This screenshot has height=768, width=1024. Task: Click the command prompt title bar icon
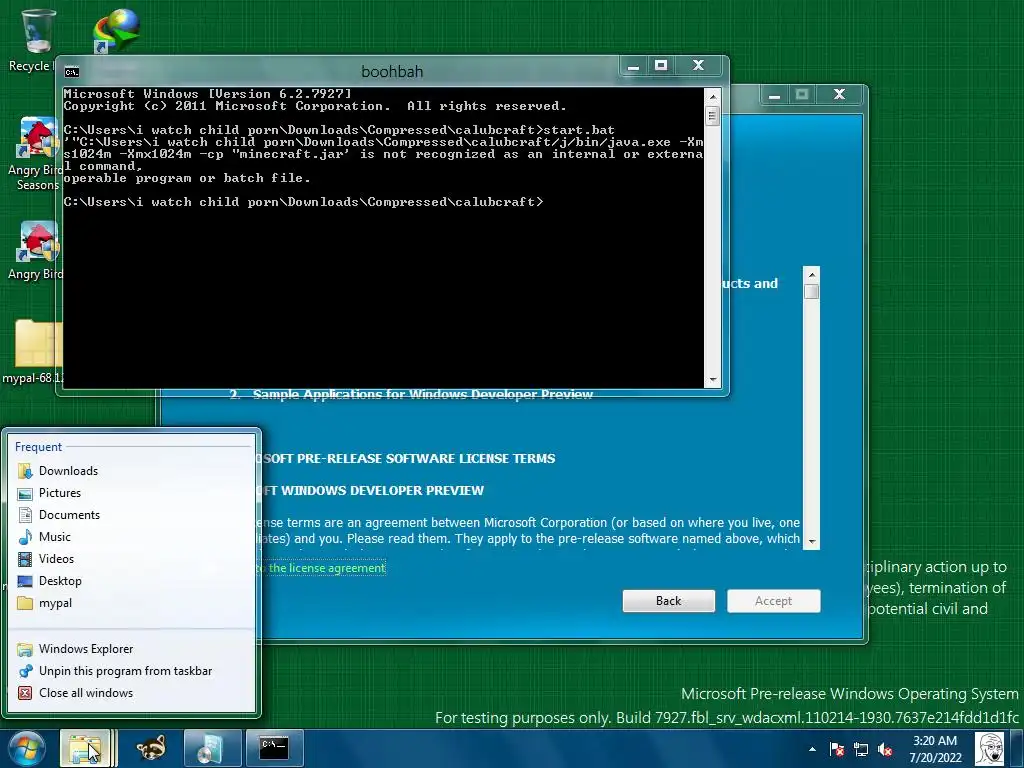coord(72,72)
